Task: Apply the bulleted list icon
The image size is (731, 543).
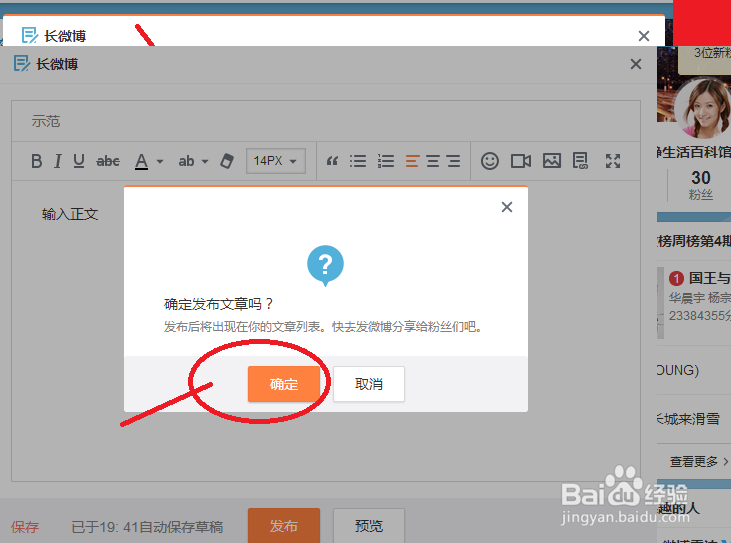Action: [x=358, y=161]
